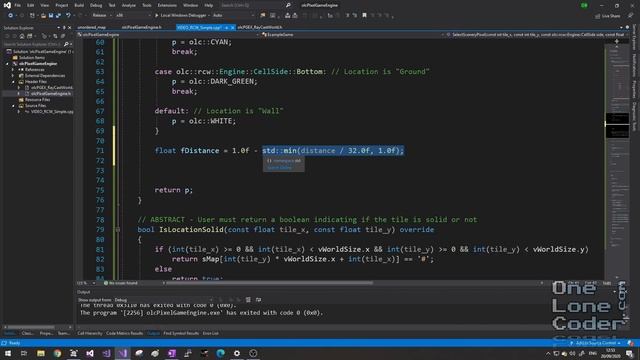Toggle auto-hide pin on Solution Explorer
The image size is (640, 360).
[64, 28]
